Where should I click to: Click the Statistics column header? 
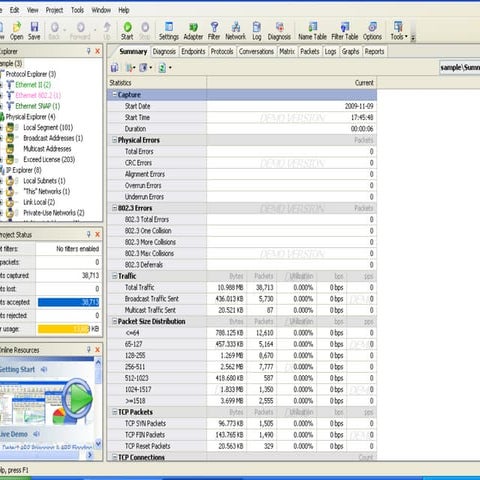pyautogui.click(x=157, y=83)
